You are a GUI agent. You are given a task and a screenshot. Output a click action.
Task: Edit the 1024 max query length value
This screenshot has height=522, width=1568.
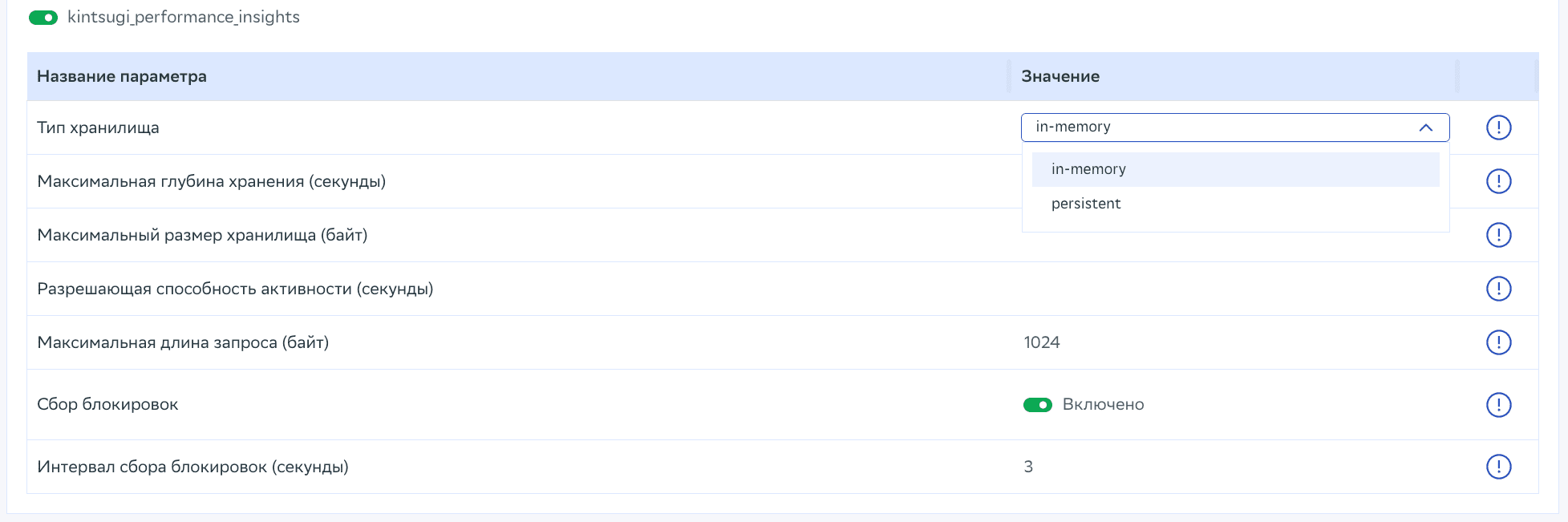click(x=1042, y=342)
